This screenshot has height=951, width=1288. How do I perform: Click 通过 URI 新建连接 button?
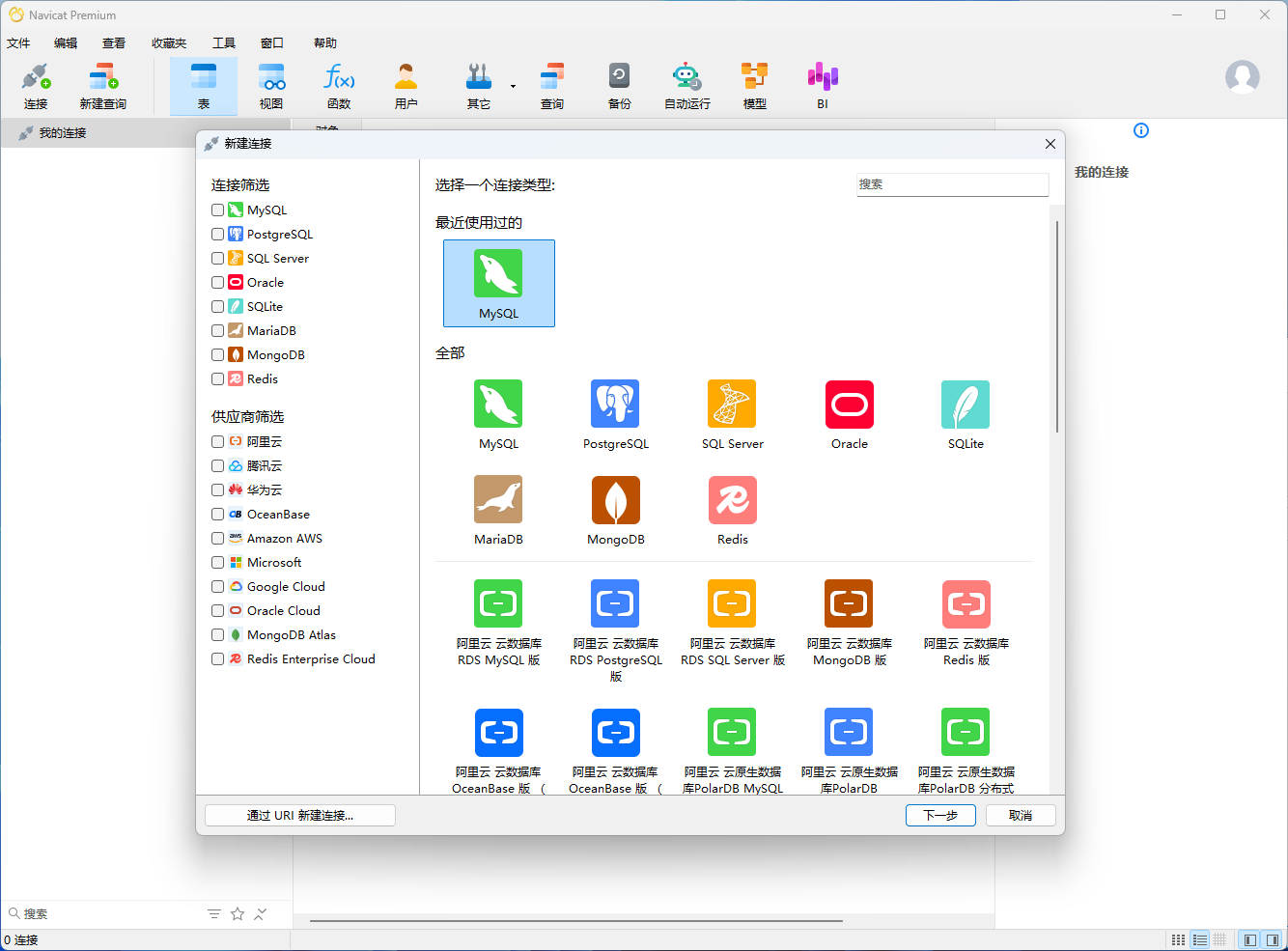point(300,815)
